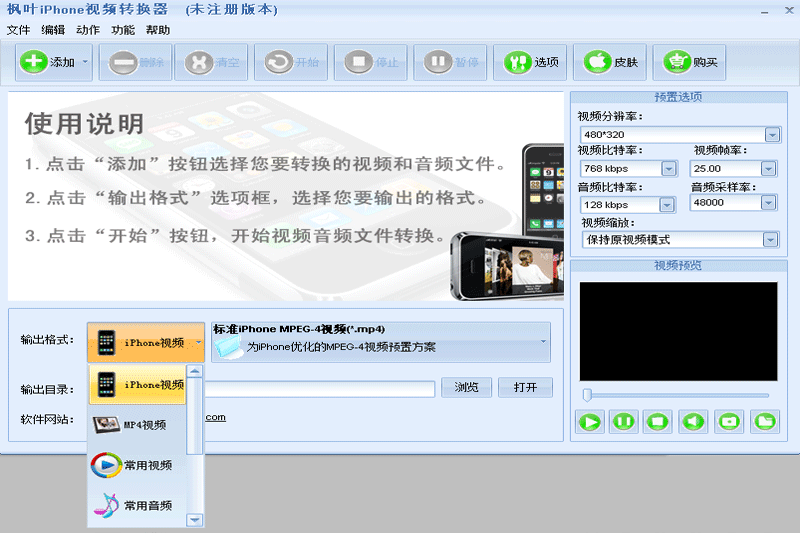Expand the frame rate 25.00 dropdown
The height and width of the screenshot is (533, 800).
768,168
